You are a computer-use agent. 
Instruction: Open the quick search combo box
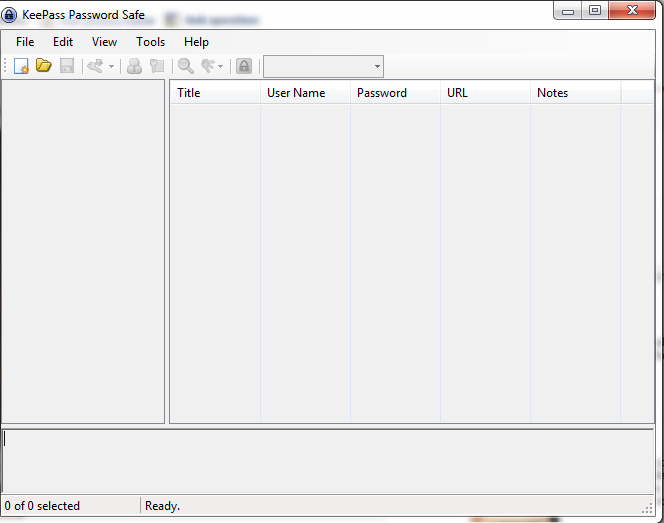coord(324,66)
